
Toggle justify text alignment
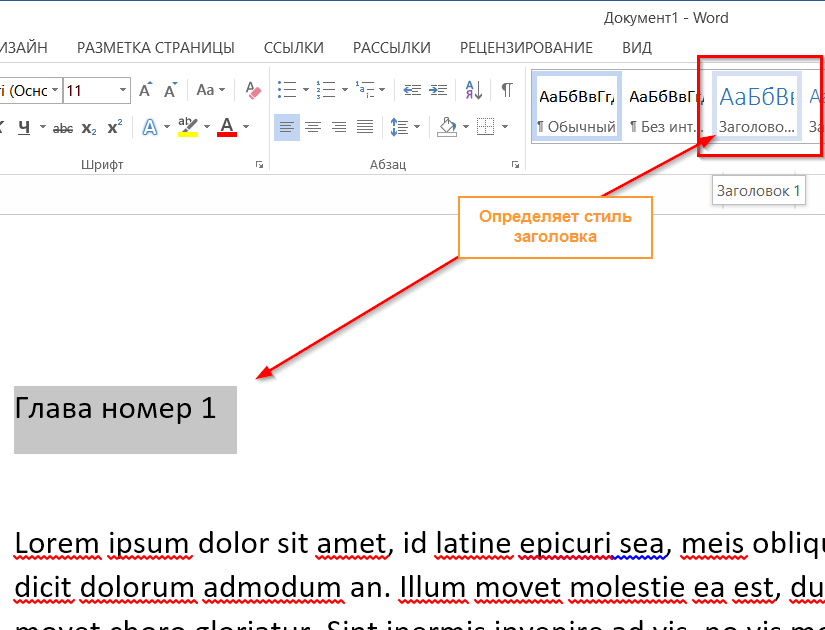365,127
